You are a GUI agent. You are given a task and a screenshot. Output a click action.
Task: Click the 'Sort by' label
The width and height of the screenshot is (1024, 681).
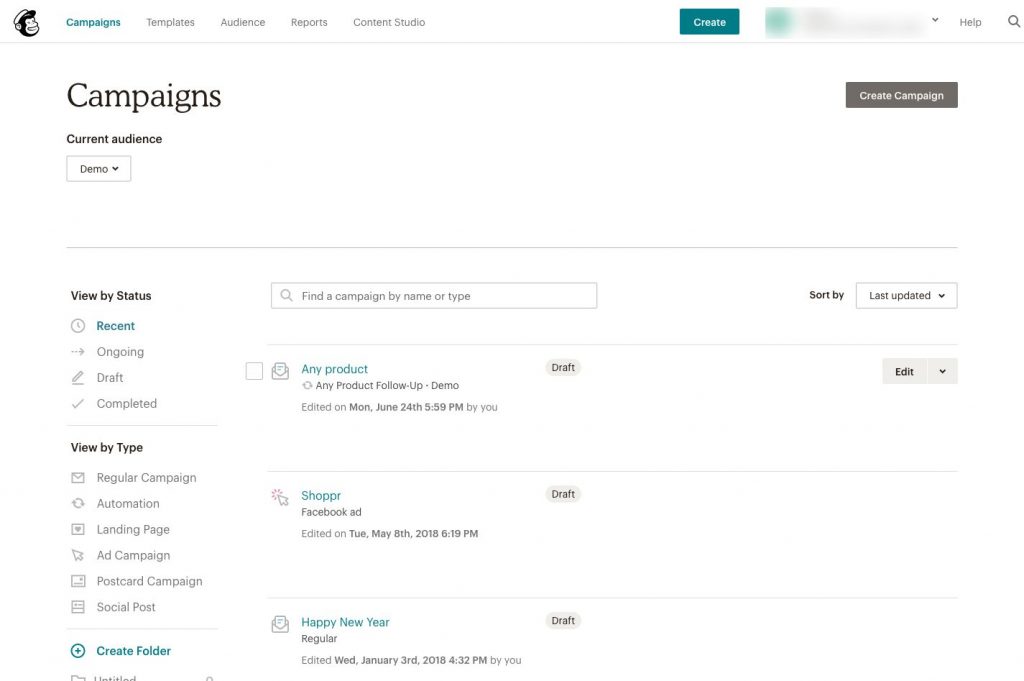coord(826,295)
